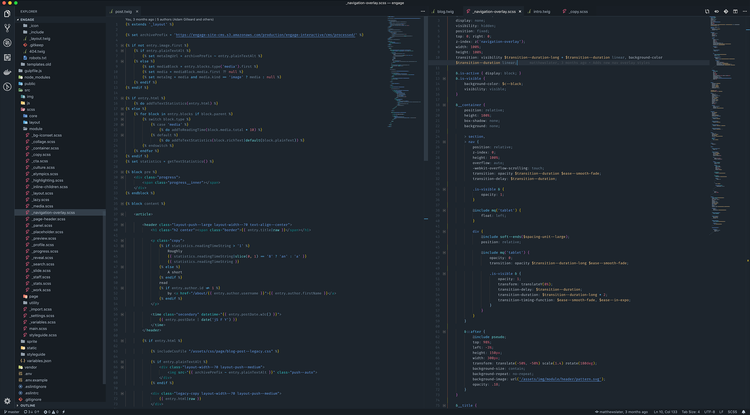
Task: Open Manage settings gear icon
Action: click(x=7, y=401)
